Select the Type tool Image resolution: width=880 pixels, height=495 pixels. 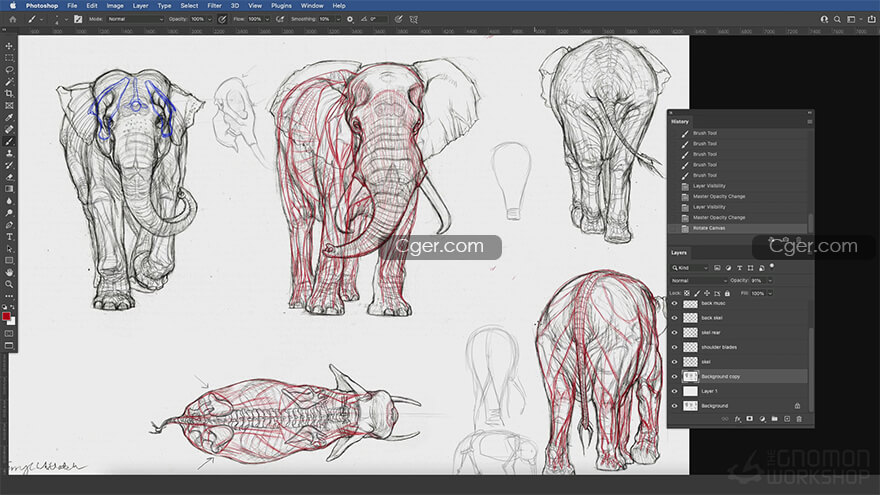click(9, 237)
